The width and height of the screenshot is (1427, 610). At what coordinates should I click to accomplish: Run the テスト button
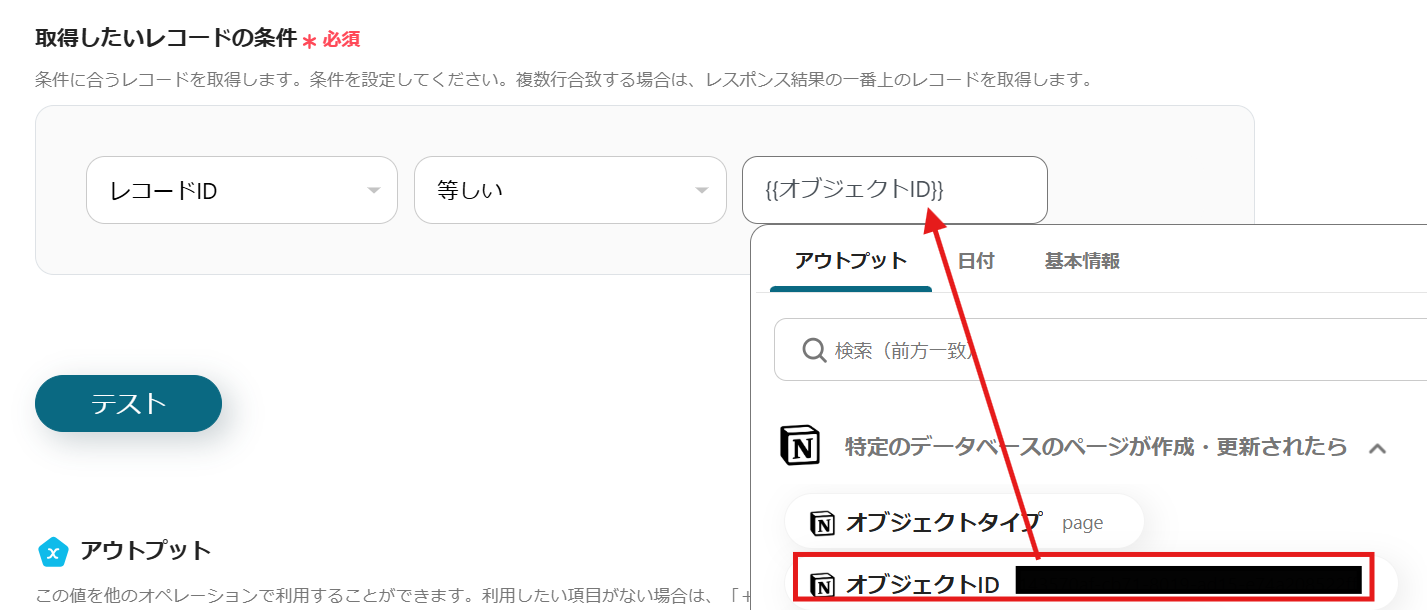pos(128,403)
